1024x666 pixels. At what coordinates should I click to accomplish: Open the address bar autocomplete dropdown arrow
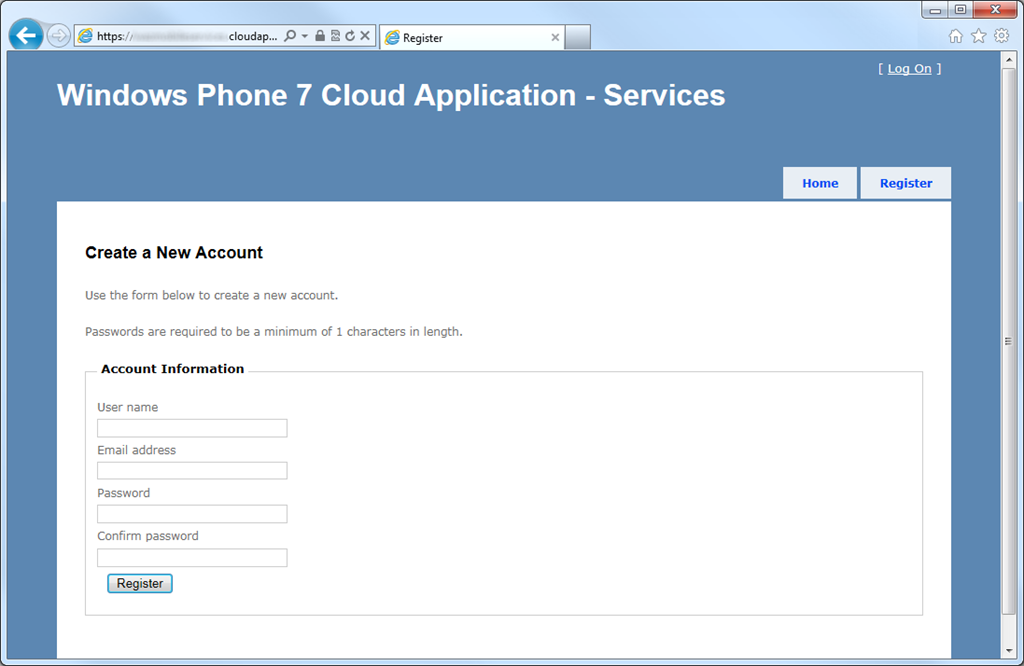(304, 36)
